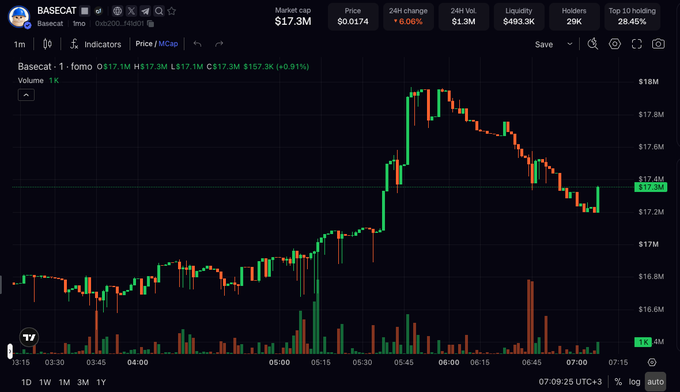The width and height of the screenshot is (680, 392).
Task: Collapse the indicator legend chevron
Action: click(26, 95)
